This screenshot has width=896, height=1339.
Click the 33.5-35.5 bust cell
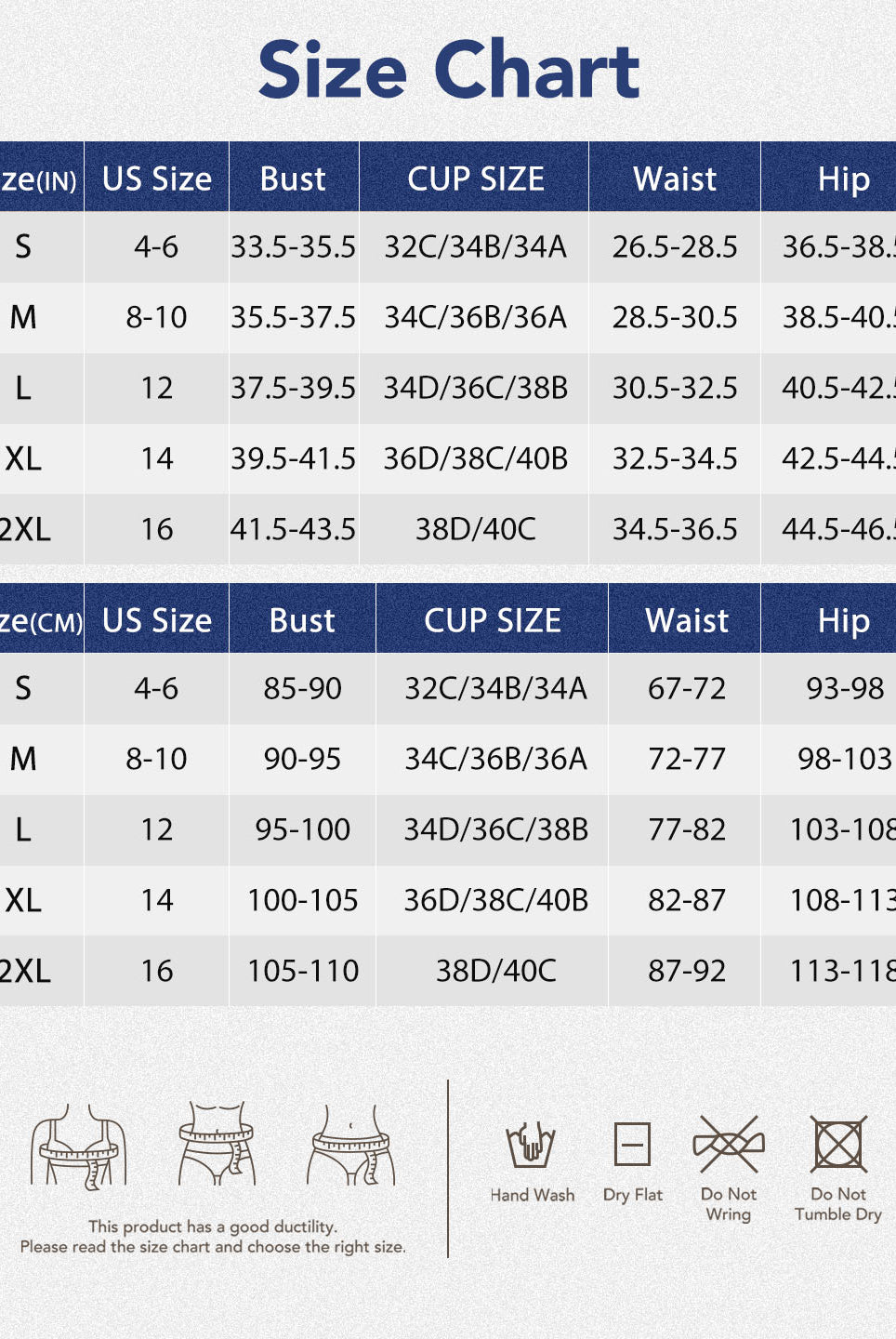pos(293,246)
